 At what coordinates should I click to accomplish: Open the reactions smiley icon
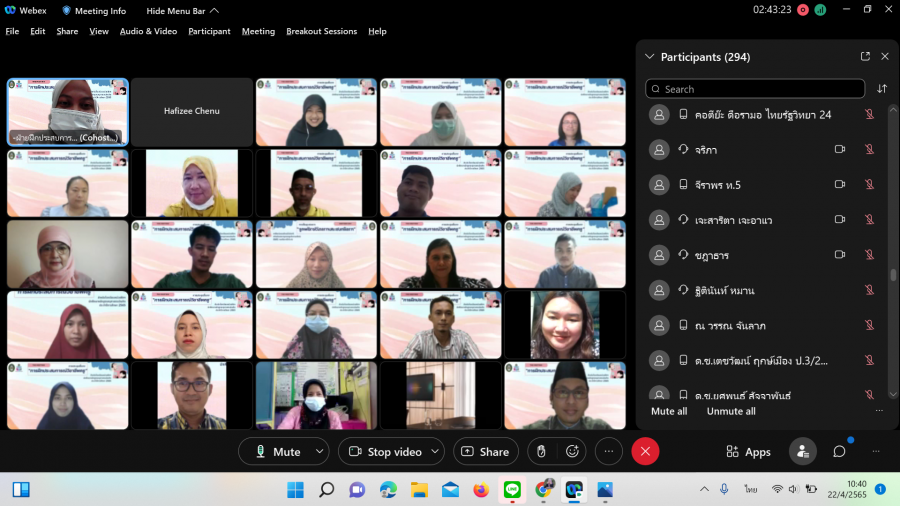[573, 452]
